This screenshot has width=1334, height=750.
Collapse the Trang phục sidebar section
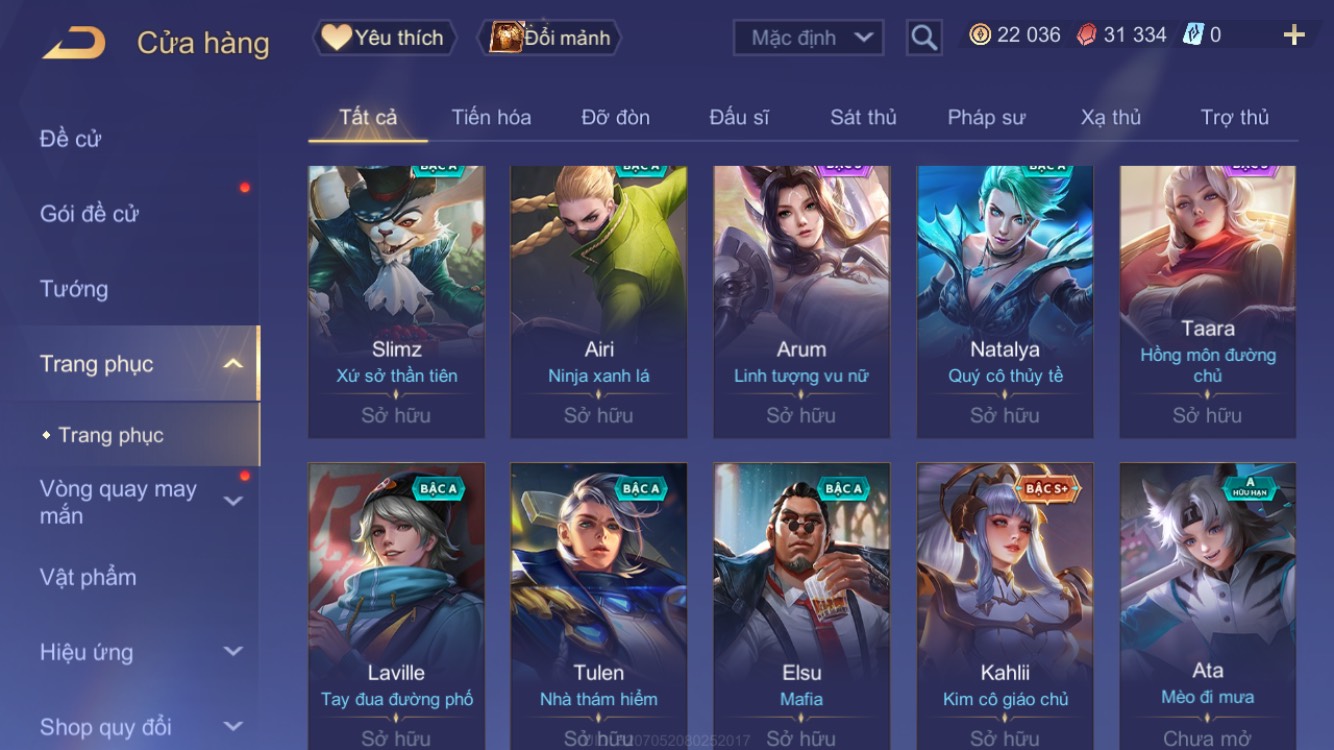pos(233,364)
